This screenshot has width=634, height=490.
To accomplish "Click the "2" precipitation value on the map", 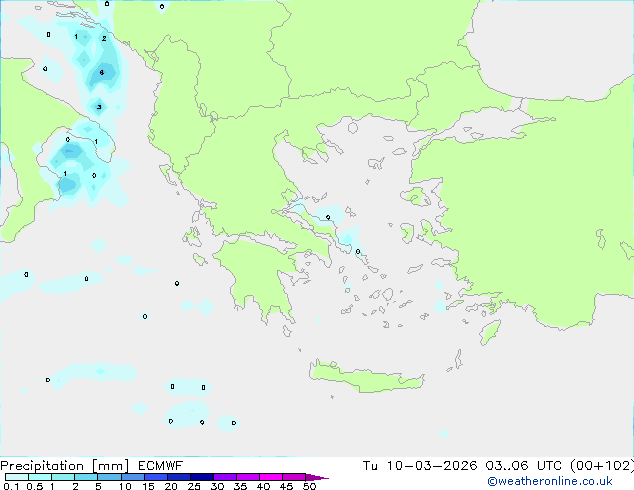I will tap(104, 38).
